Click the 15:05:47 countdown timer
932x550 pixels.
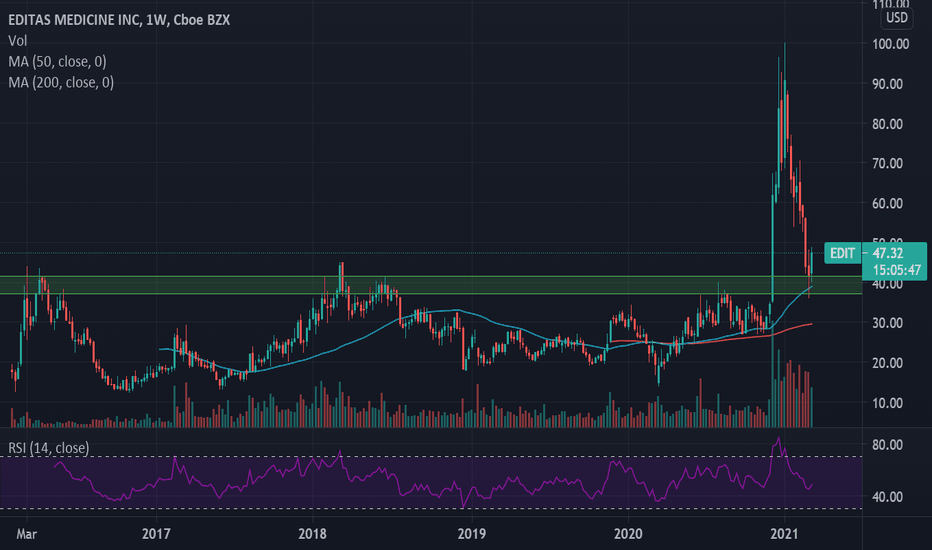coord(896,270)
